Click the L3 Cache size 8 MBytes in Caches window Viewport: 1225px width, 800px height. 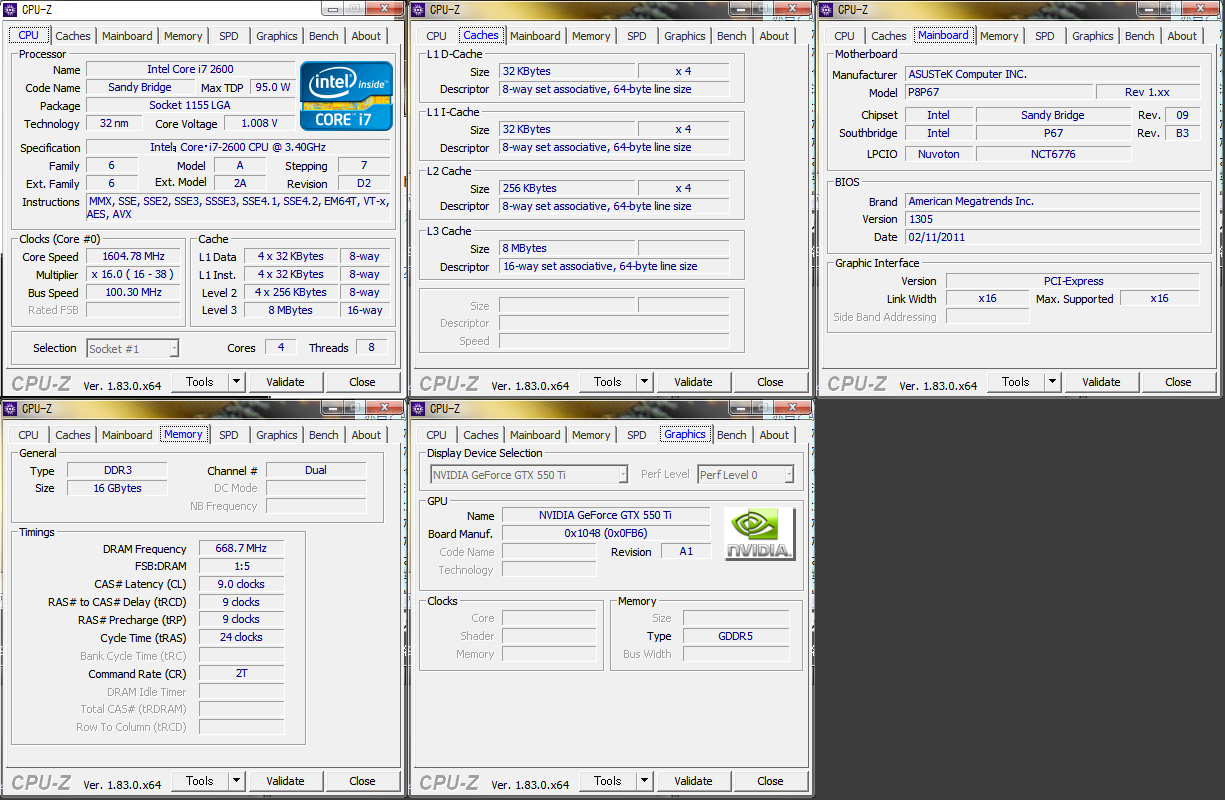point(566,248)
